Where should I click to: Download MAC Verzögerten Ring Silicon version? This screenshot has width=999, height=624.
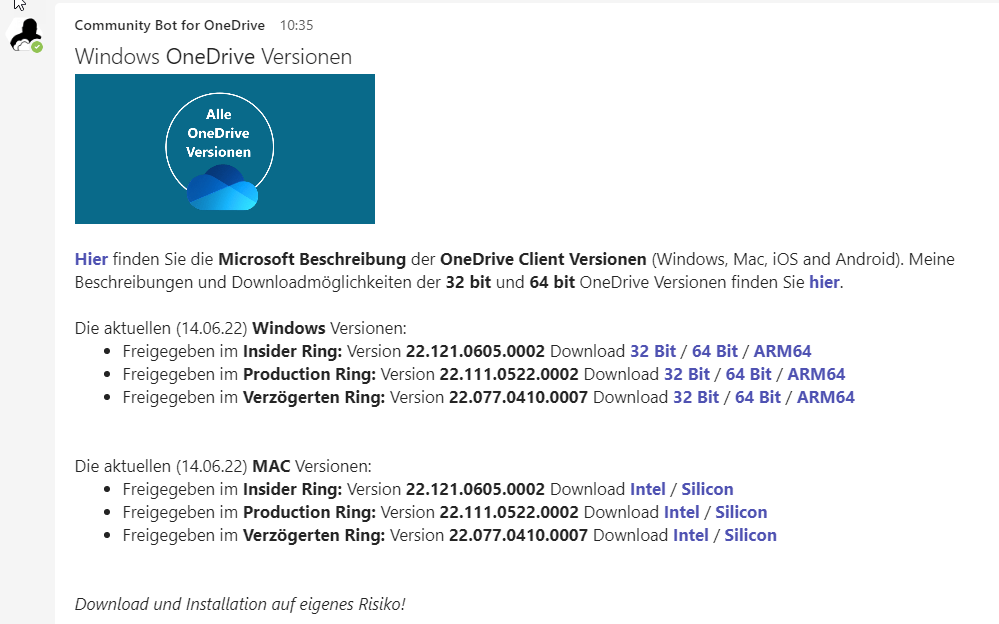pos(750,535)
